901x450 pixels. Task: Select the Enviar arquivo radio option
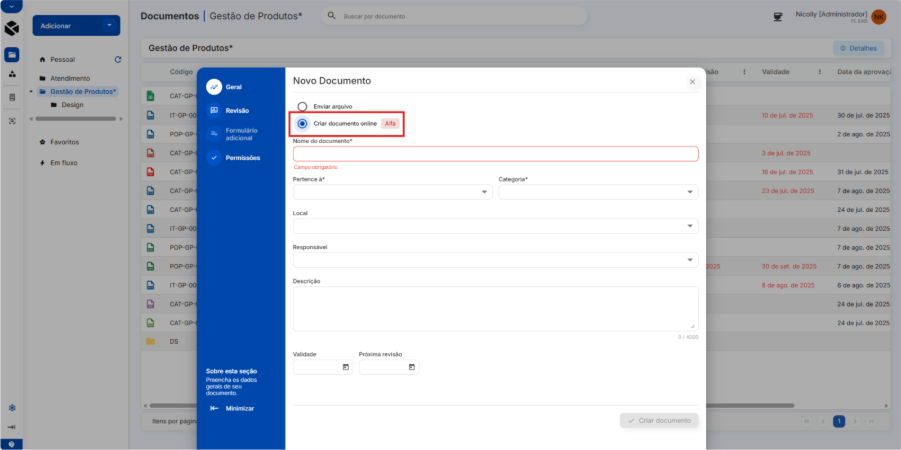[x=302, y=106]
